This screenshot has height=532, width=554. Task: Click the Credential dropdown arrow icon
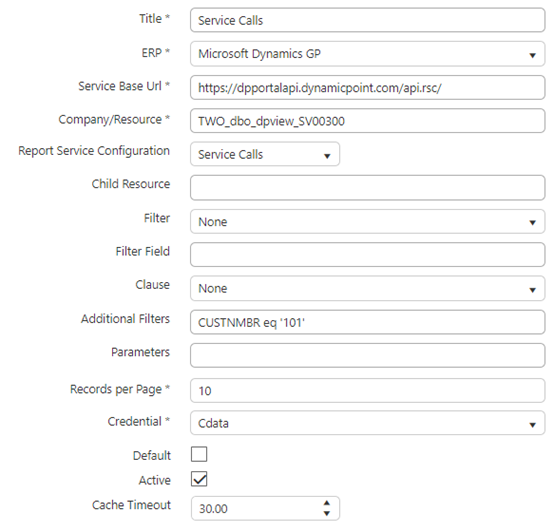coord(532,425)
